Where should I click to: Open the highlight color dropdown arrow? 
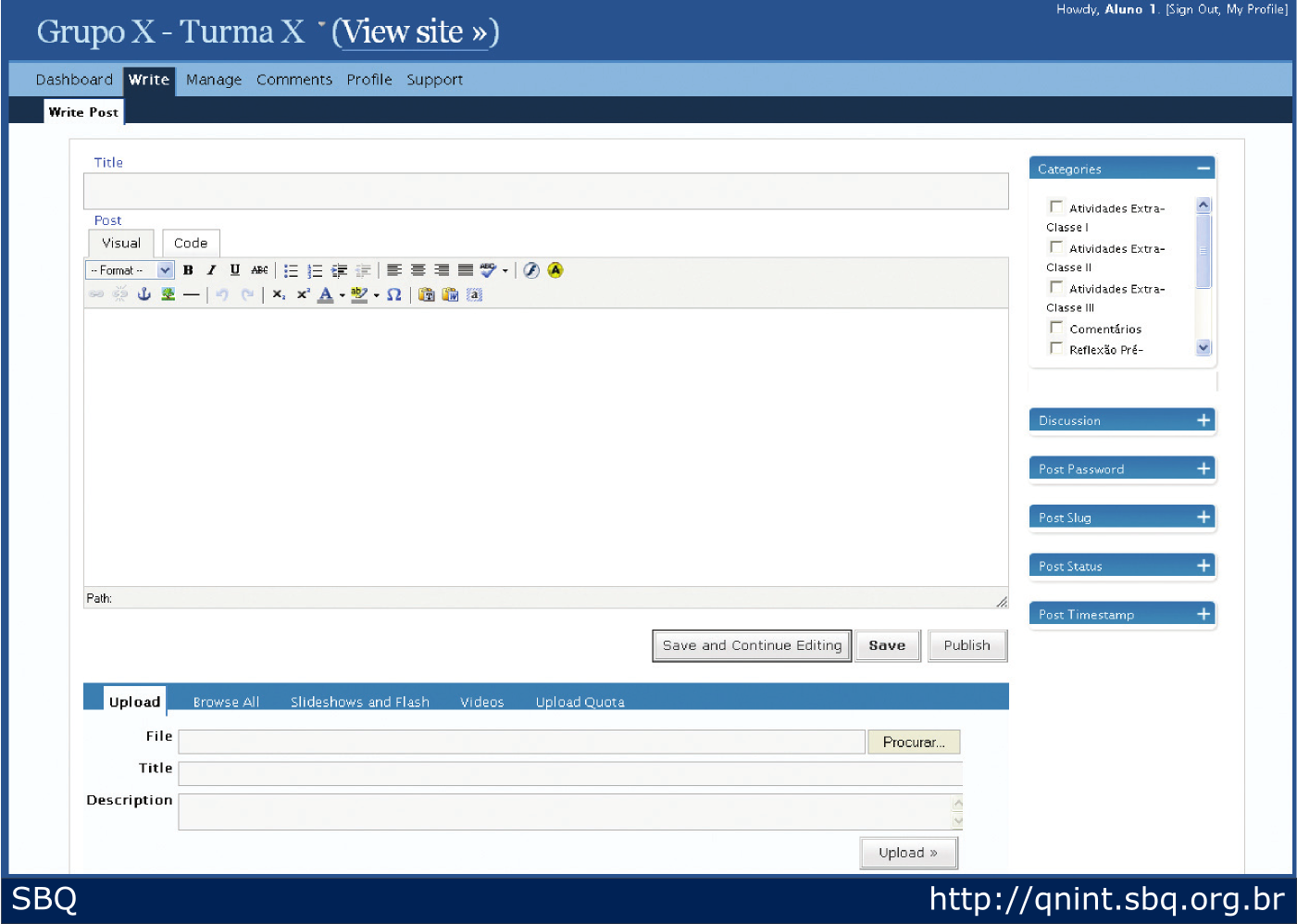(376, 295)
